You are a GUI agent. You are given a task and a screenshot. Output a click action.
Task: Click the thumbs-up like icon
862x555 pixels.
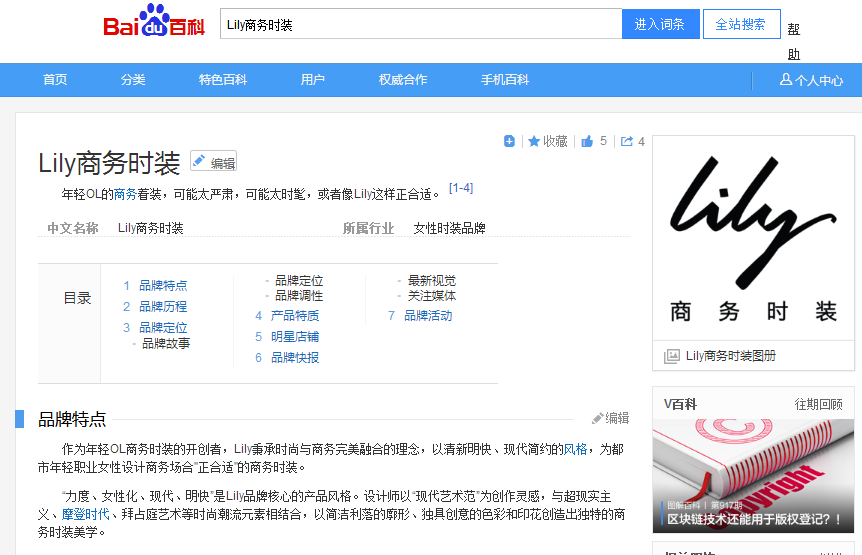(587, 141)
